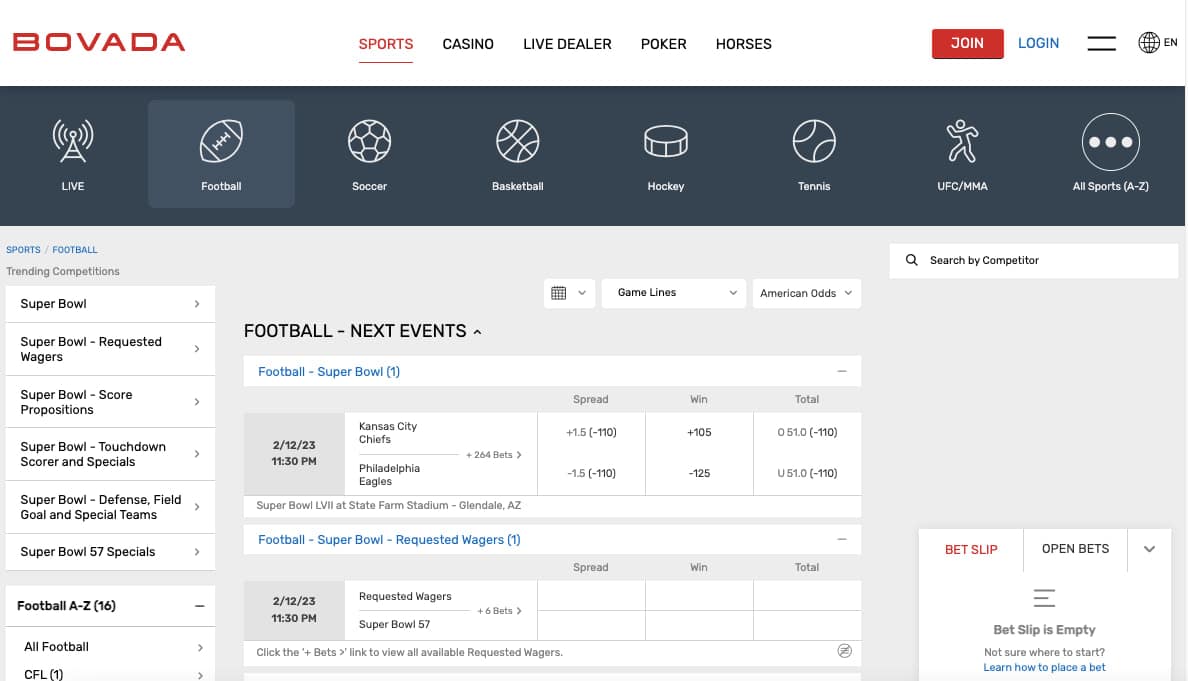Click the Bovada logo
This screenshot has width=1188, height=681.
(x=99, y=42)
